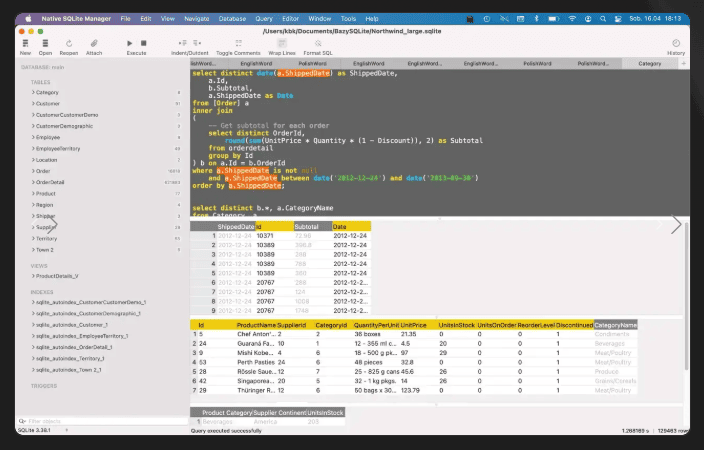
Task: Click the Thüringer R... product name cell
Action: pyautogui.click(x=256, y=390)
